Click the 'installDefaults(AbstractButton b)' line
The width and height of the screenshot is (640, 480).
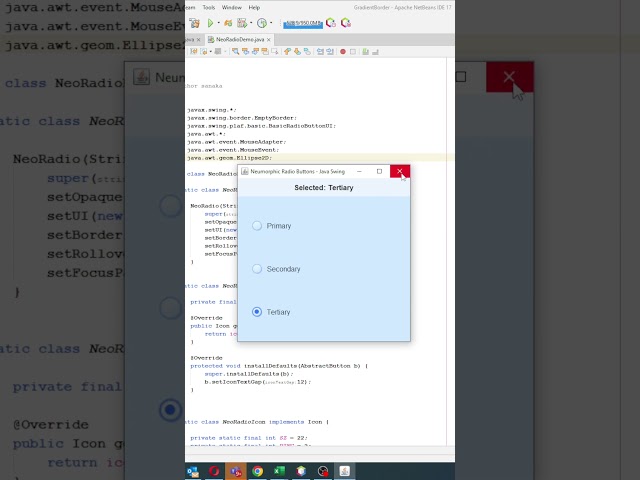(x=279, y=366)
